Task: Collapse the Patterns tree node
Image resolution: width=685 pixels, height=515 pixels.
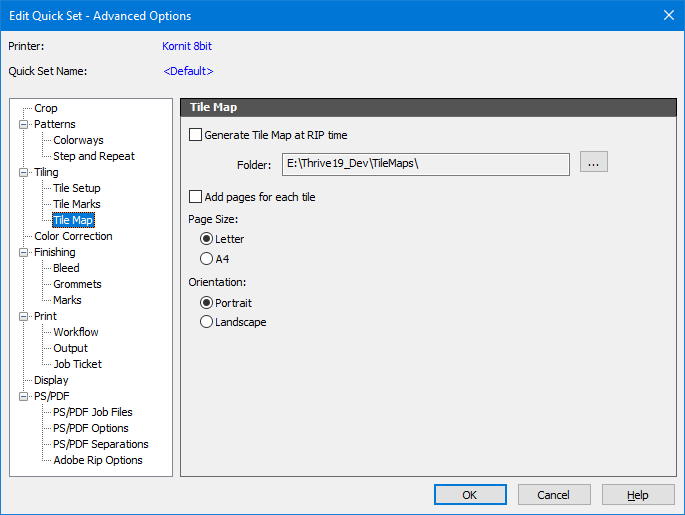Action: click(24, 124)
